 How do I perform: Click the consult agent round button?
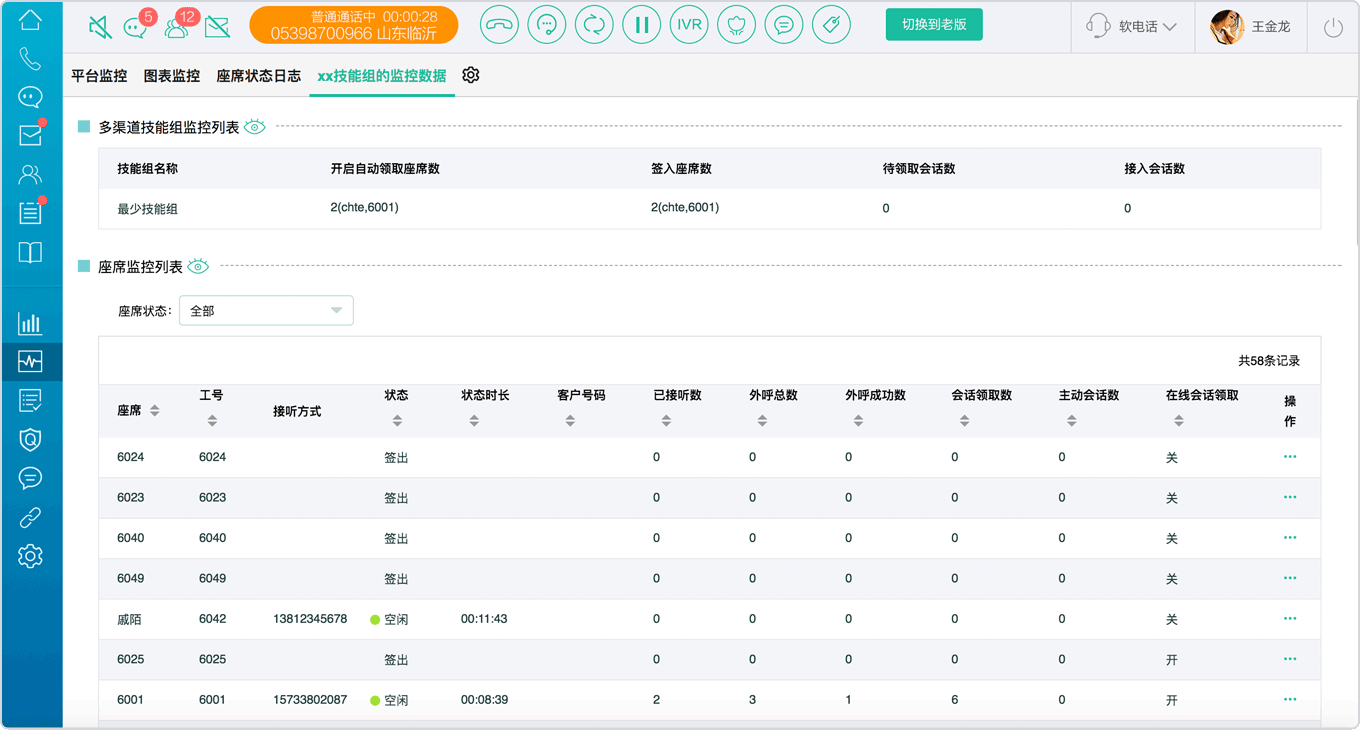(x=546, y=25)
